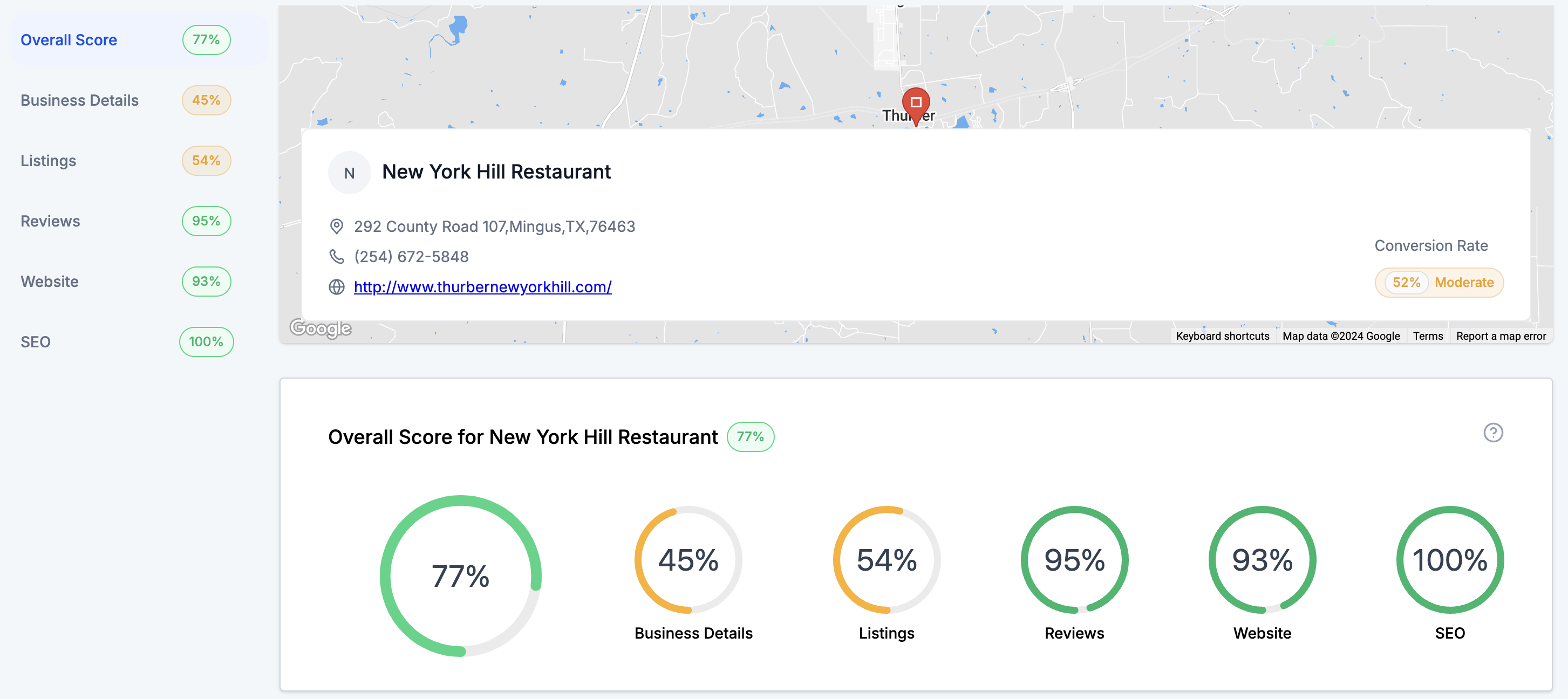Screen dimensions: 1568x699
Task: Select Overall Score in sidebar
Action: coord(69,40)
